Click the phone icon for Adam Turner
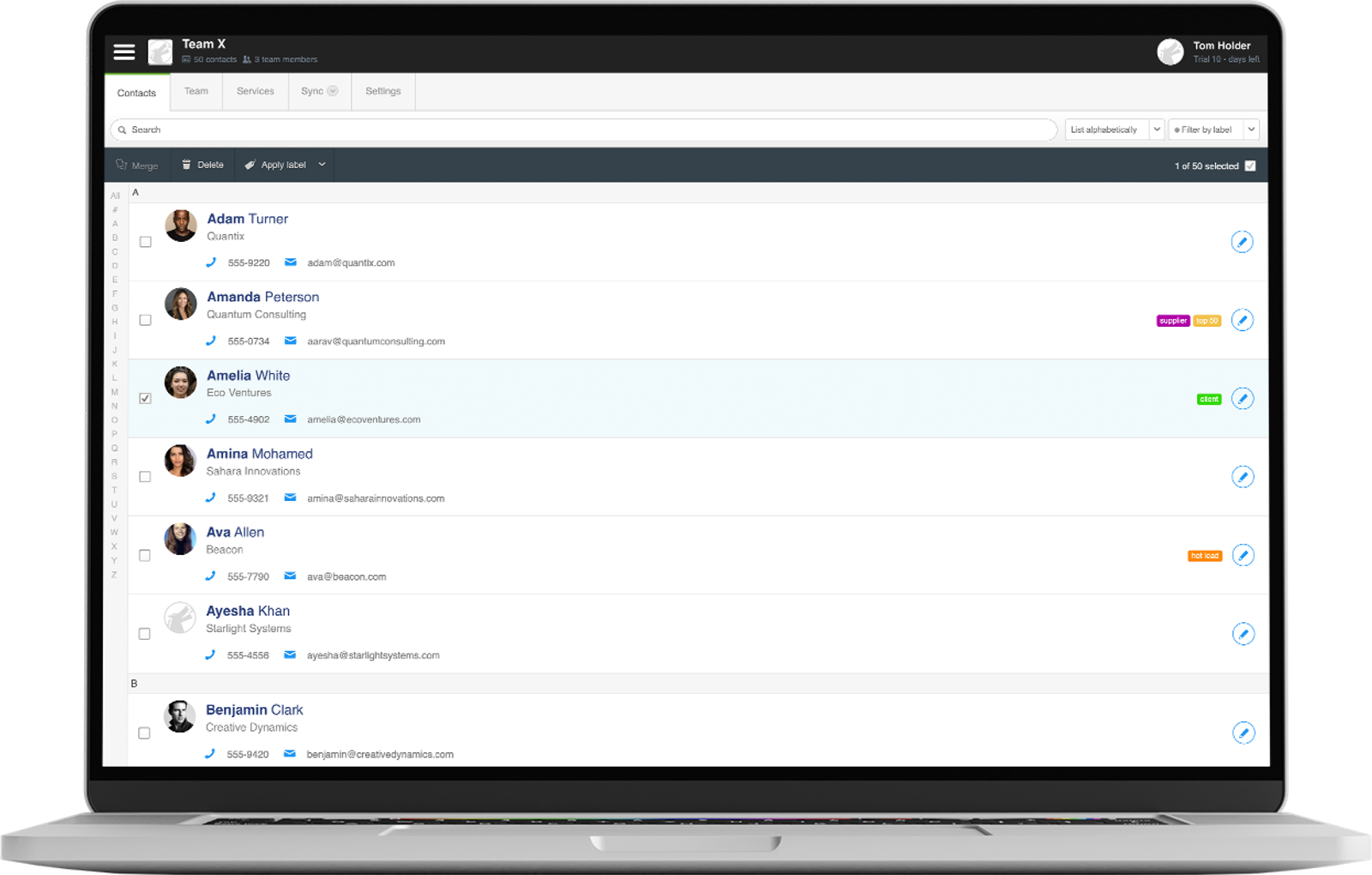This screenshot has width=1372, height=875. pyautogui.click(x=211, y=262)
